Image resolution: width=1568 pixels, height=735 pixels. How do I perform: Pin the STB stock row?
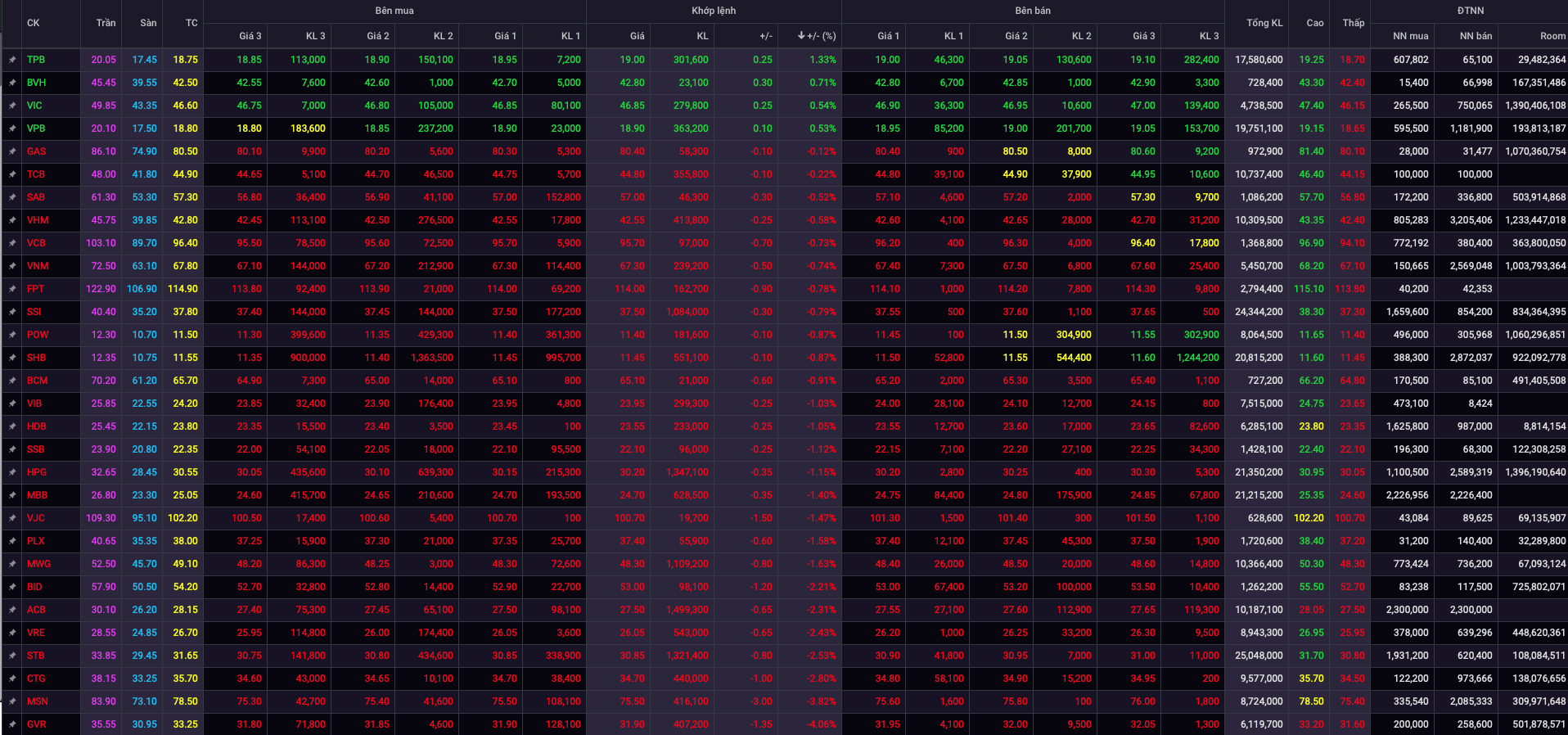click(x=12, y=656)
